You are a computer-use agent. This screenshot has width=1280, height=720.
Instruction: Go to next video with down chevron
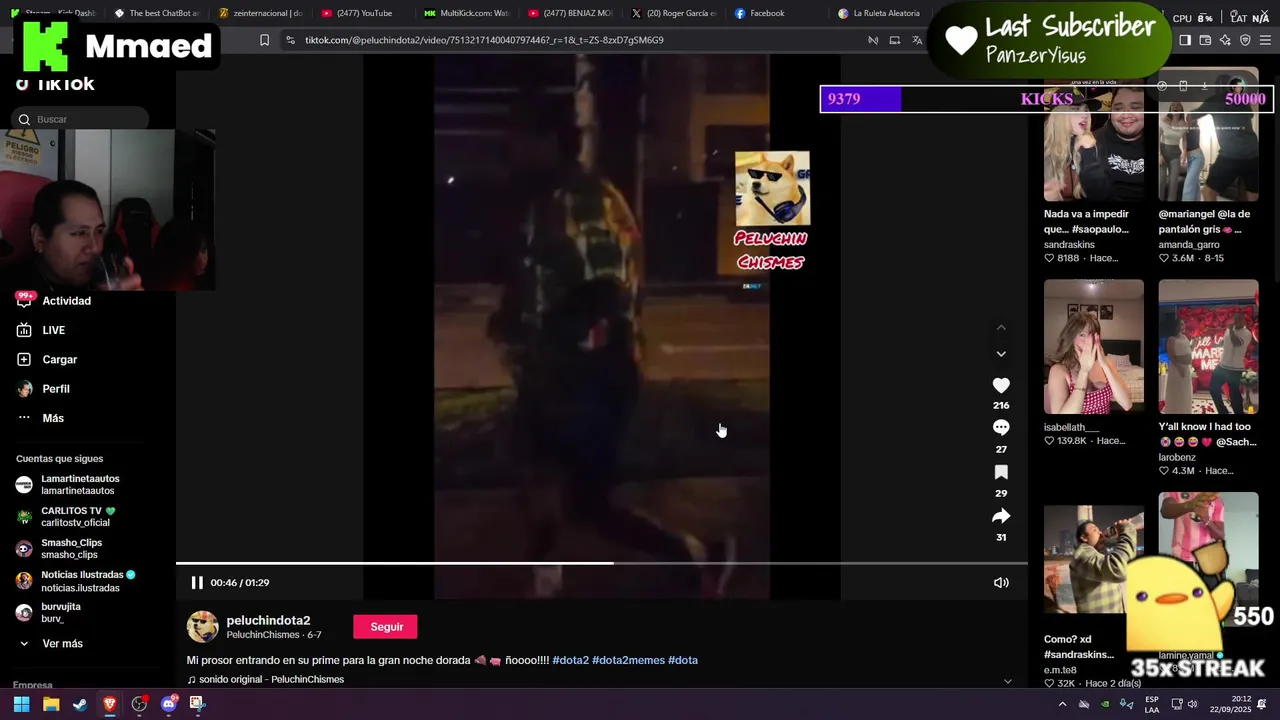tap(1001, 354)
